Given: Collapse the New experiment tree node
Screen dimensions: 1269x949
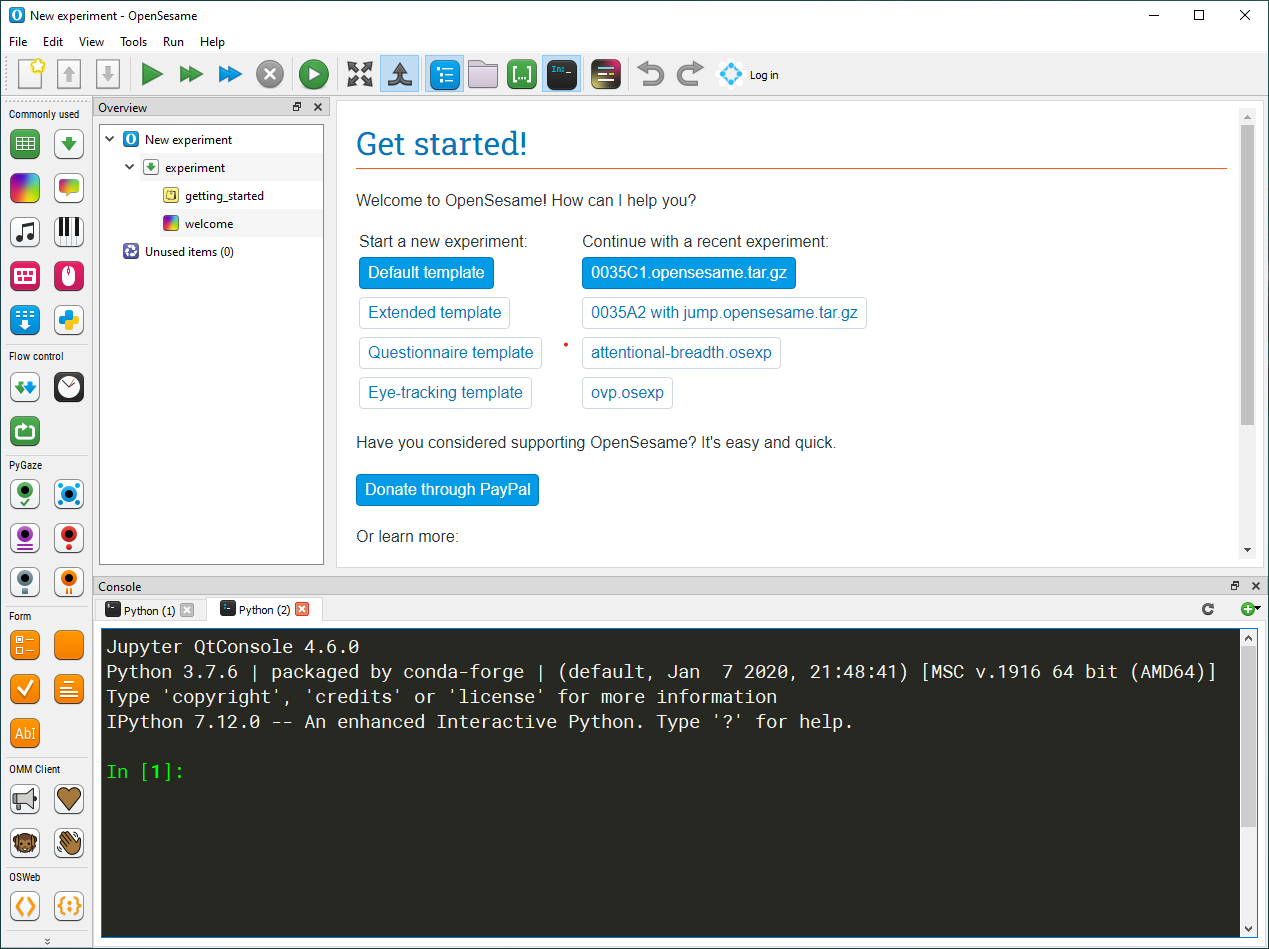Looking at the screenshot, I should (110, 139).
